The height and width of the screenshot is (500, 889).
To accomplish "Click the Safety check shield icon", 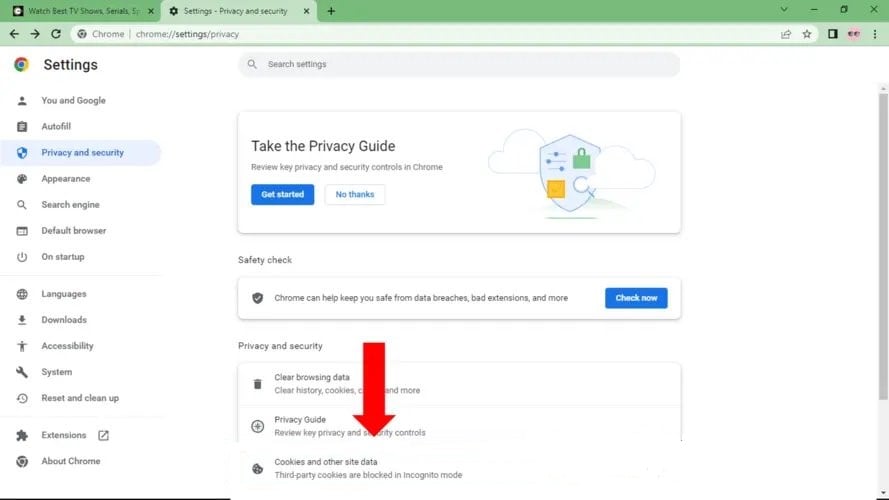I will pyautogui.click(x=257, y=298).
